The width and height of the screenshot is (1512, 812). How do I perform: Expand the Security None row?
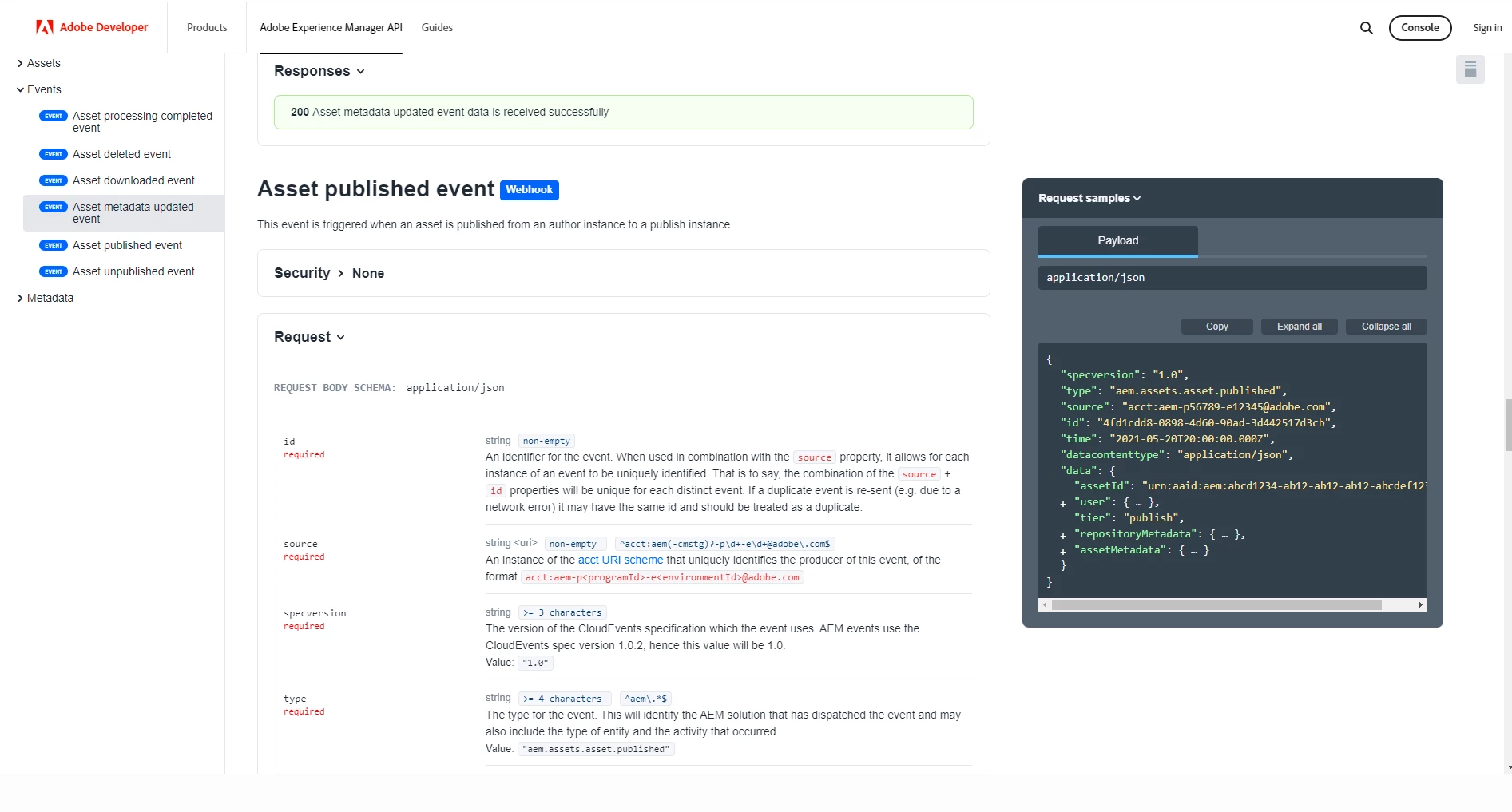pyautogui.click(x=623, y=273)
